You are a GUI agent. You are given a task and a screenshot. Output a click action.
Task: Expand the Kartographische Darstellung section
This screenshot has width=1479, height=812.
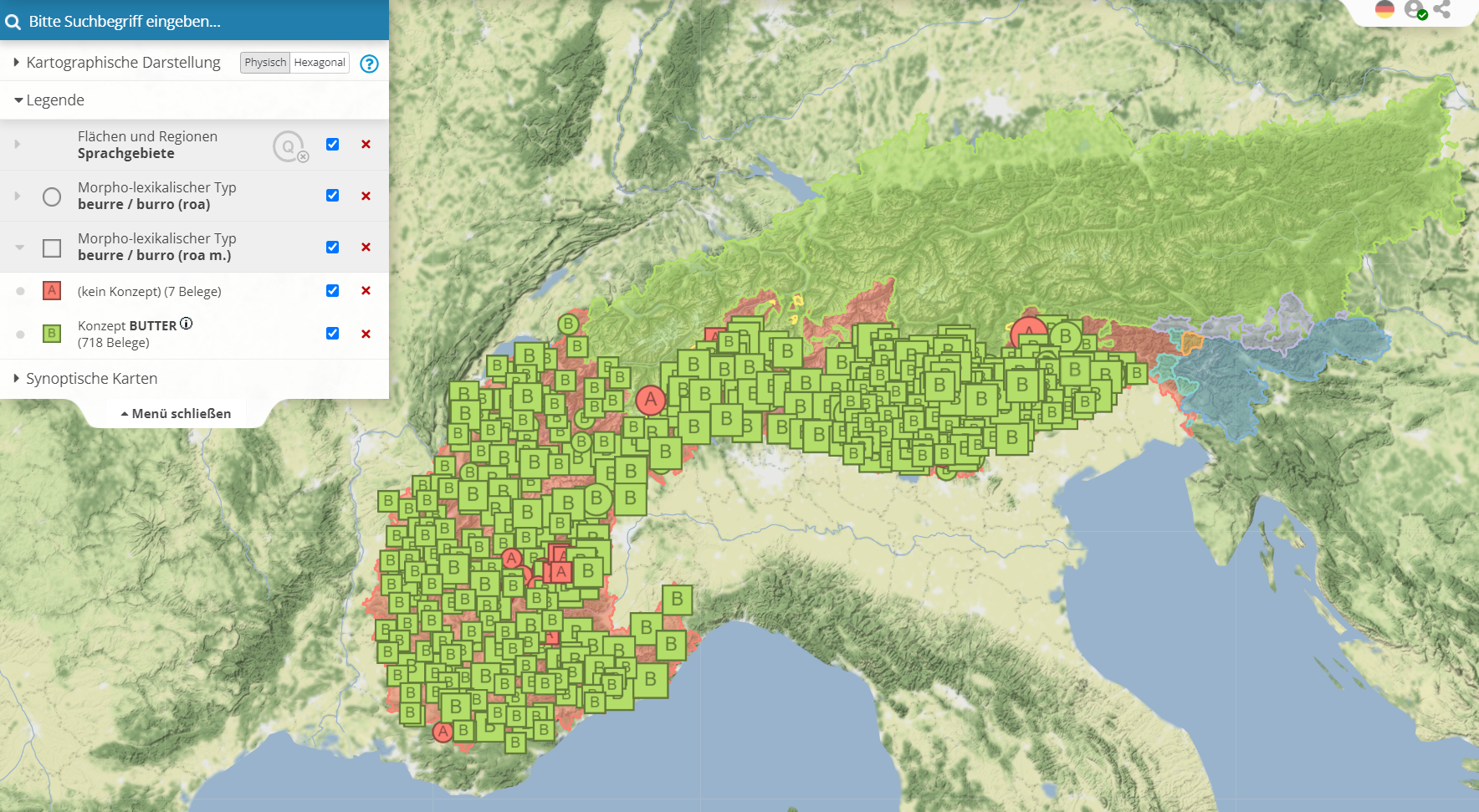pyautogui.click(x=117, y=63)
